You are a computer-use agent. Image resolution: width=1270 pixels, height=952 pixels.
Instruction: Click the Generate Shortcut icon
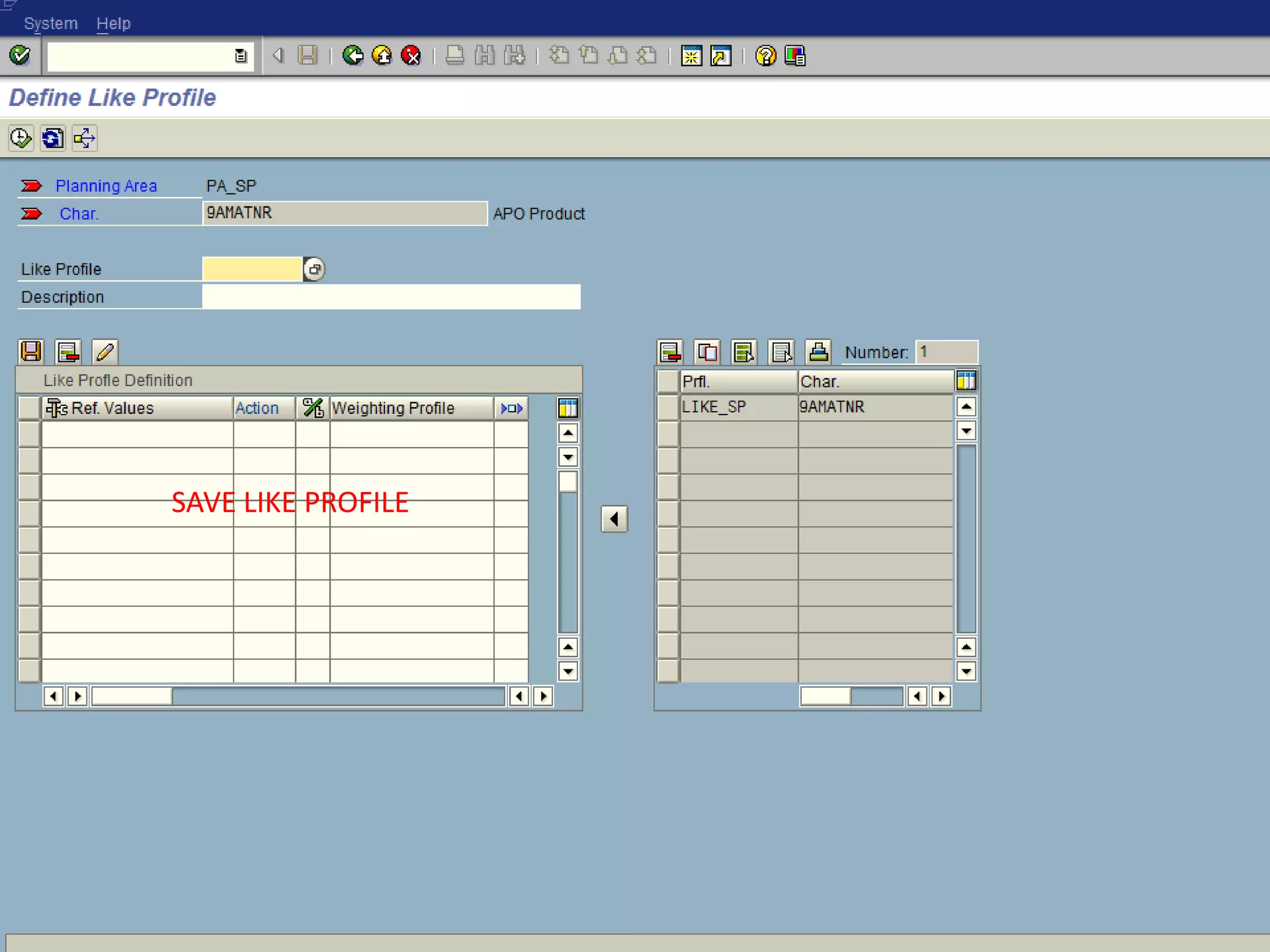(721, 56)
